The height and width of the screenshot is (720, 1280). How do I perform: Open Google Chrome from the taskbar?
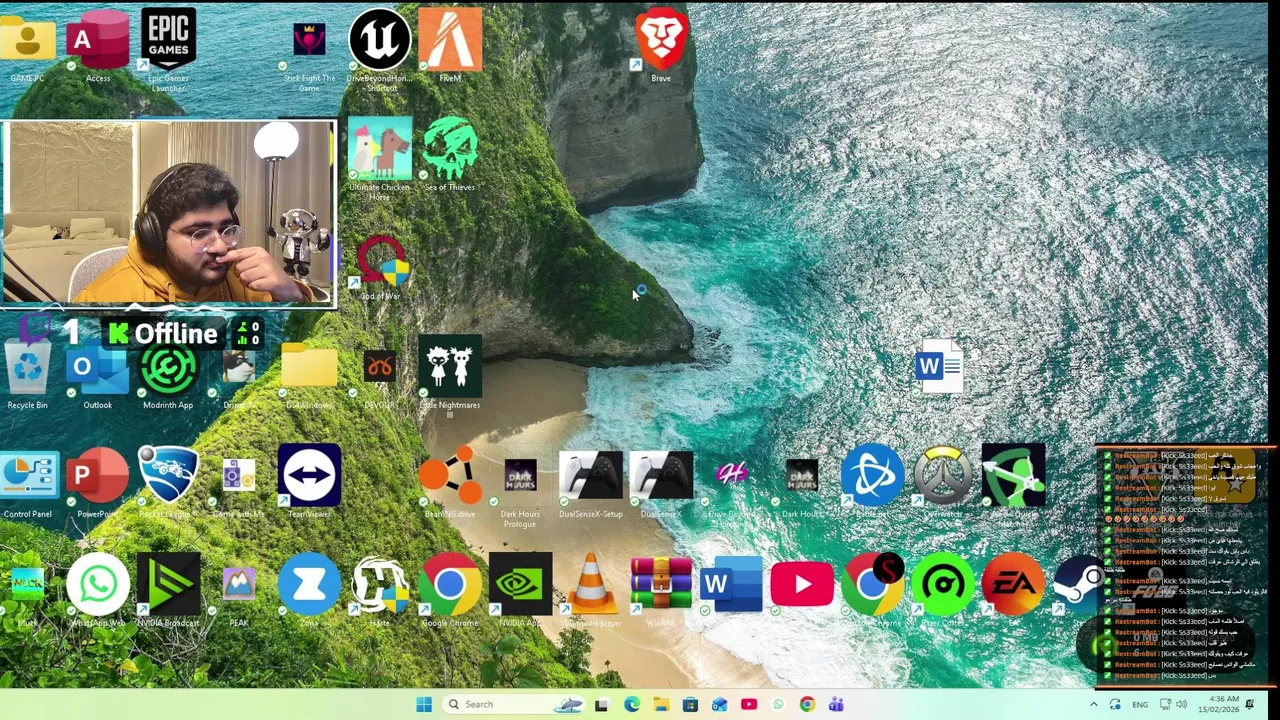pyautogui.click(x=807, y=704)
